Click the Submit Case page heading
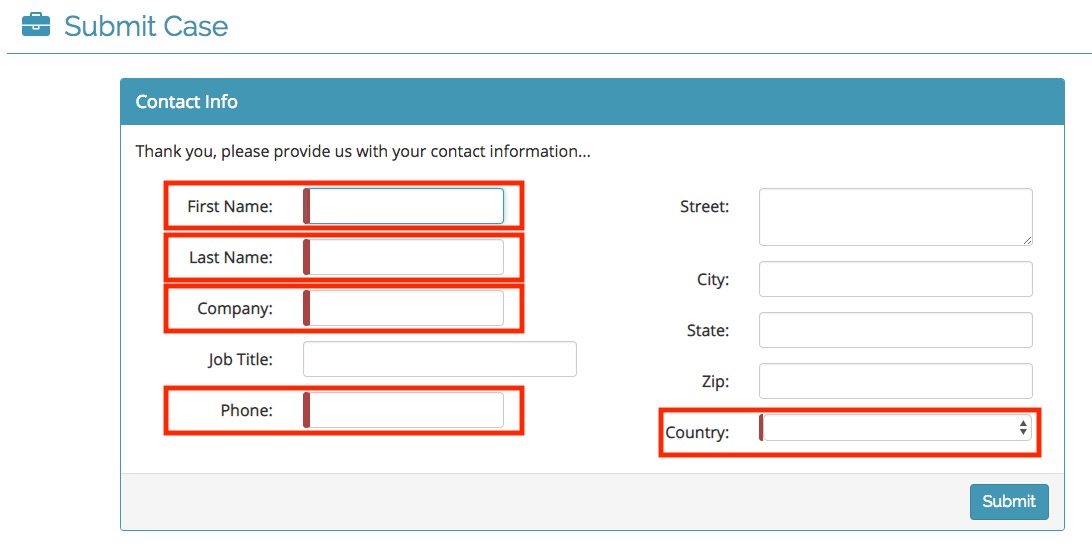The width and height of the screenshot is (1092, 557). 146,26
